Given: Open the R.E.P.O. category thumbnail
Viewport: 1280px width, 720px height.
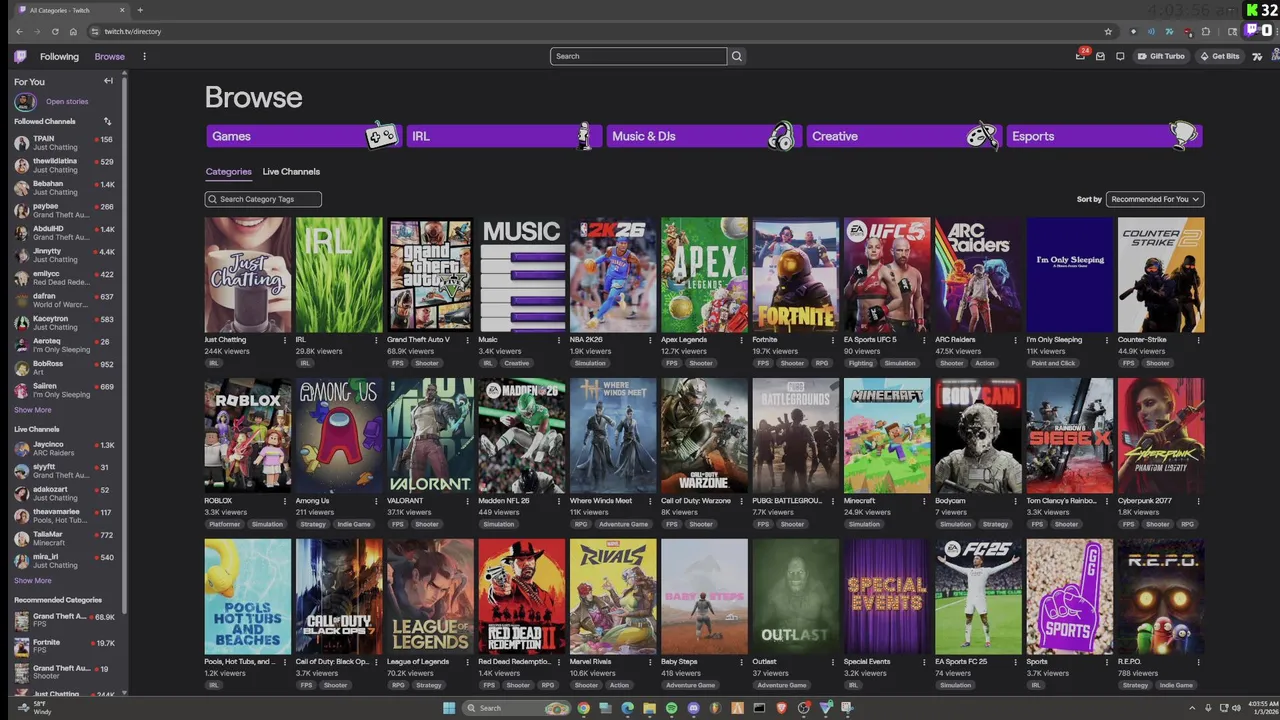Looking at the screenshot, I should point(1161,597).
